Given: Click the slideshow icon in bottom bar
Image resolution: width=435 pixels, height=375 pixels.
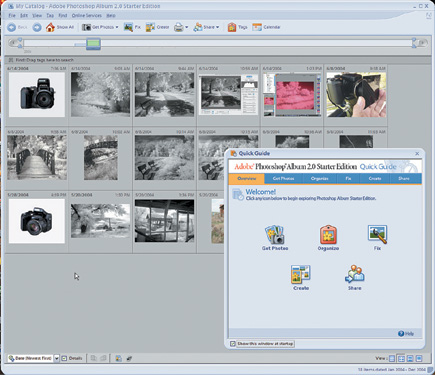Looking at the screenshot, I should 118,358.
